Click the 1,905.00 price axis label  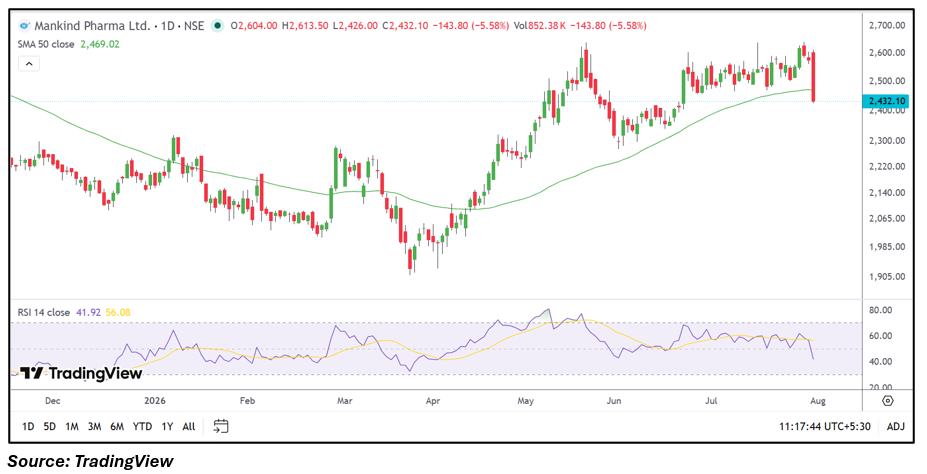point(887,277)
